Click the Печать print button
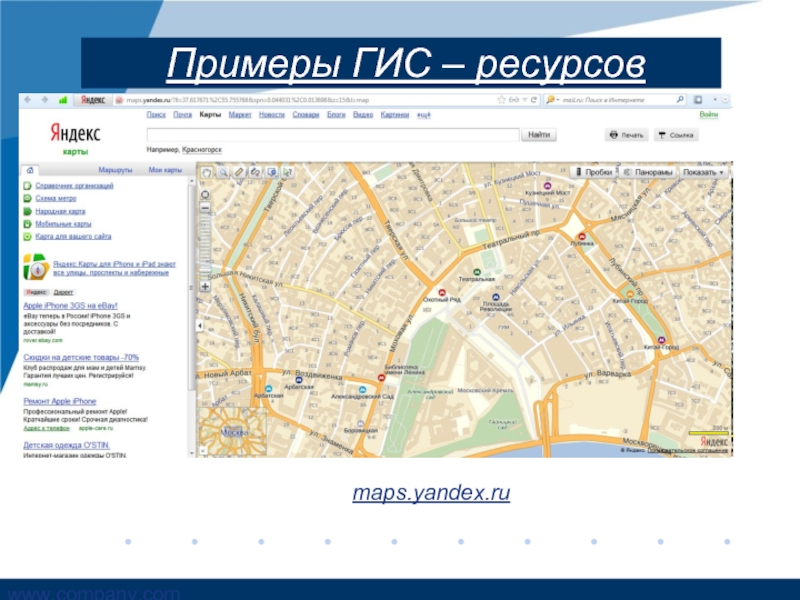The image size is (800, 600). pos(627,135)
